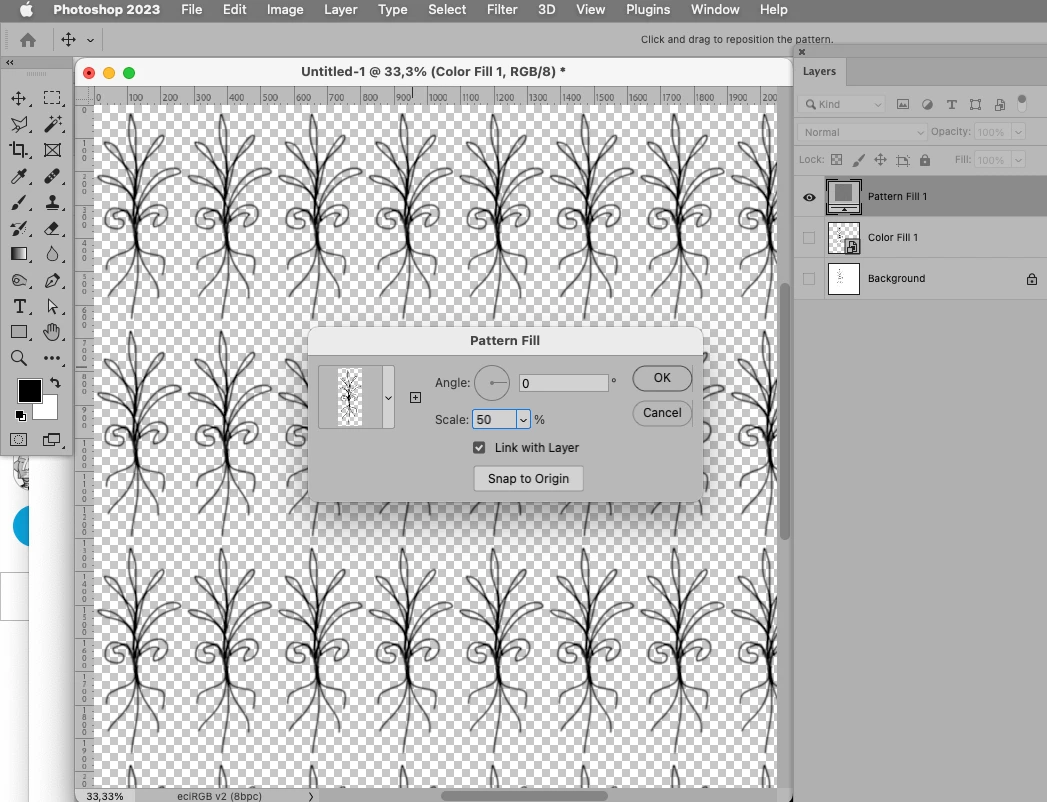Select the Rectangular Marquee tool
Viewport: 1047px width, 802px height.
click(52, 98)
